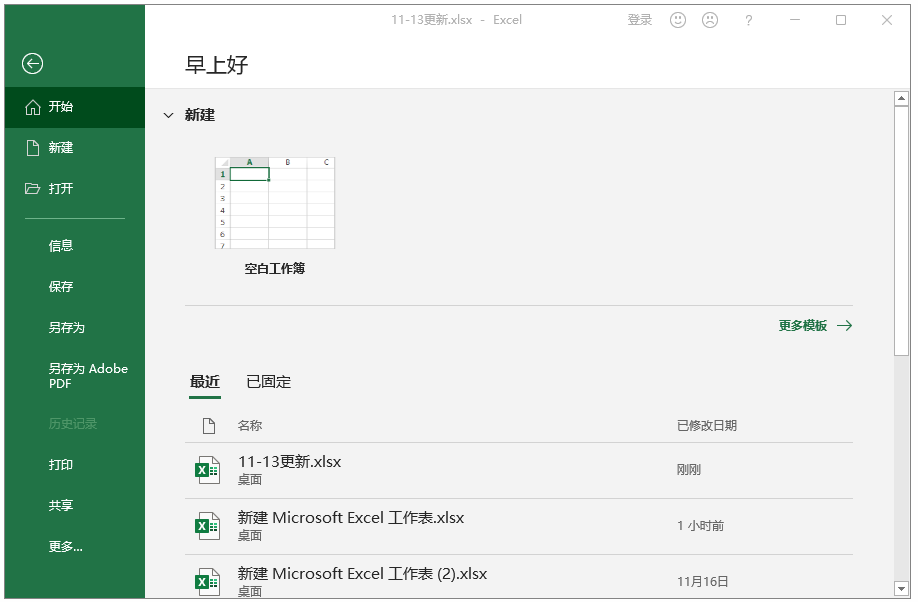Click 新建 label in the sidebar
Image resolution: width=918 pixels, height=602 pixels.
pyautogui.click(x=61, y=148)
